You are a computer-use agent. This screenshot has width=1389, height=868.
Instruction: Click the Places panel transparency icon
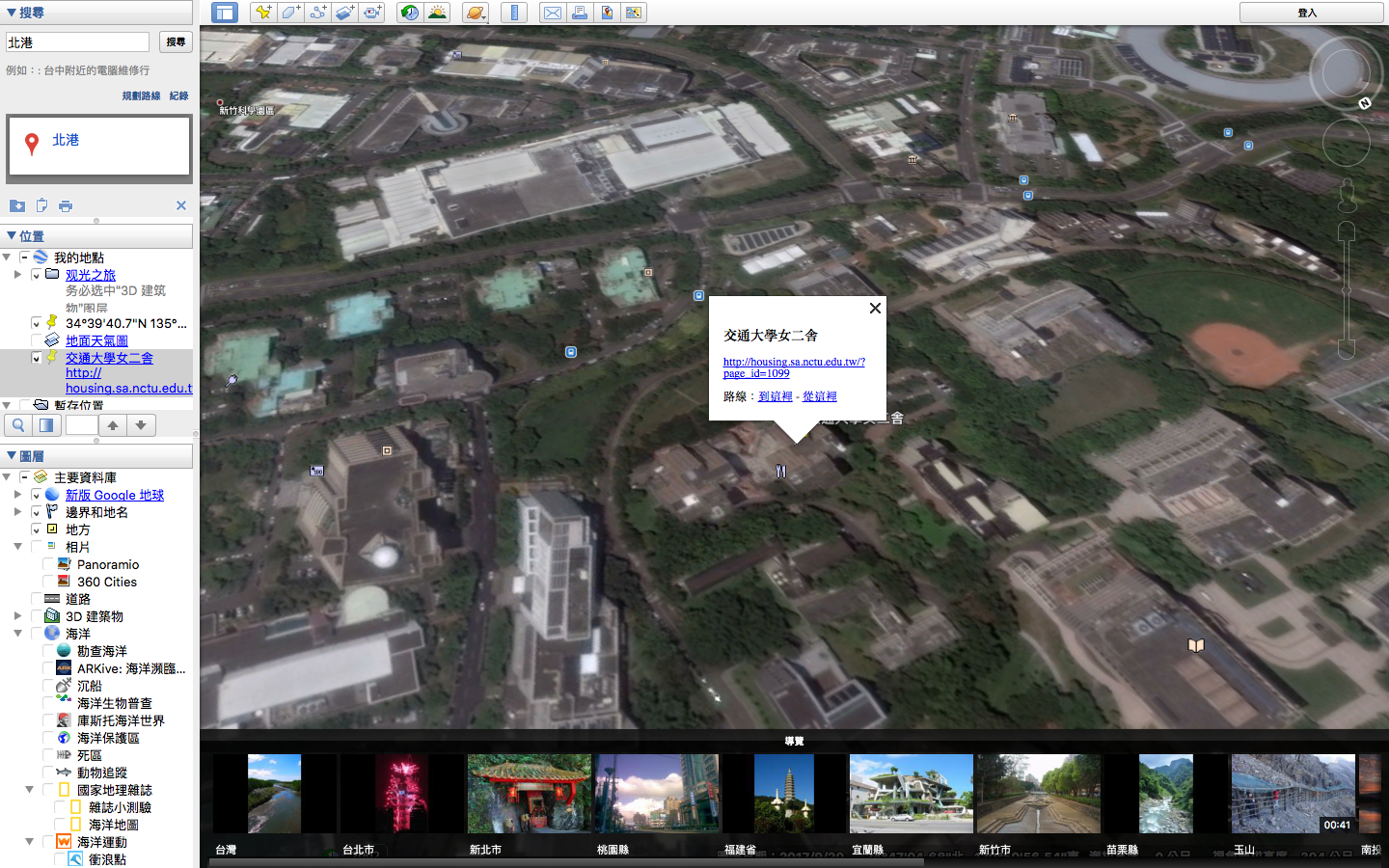(45, 425)
